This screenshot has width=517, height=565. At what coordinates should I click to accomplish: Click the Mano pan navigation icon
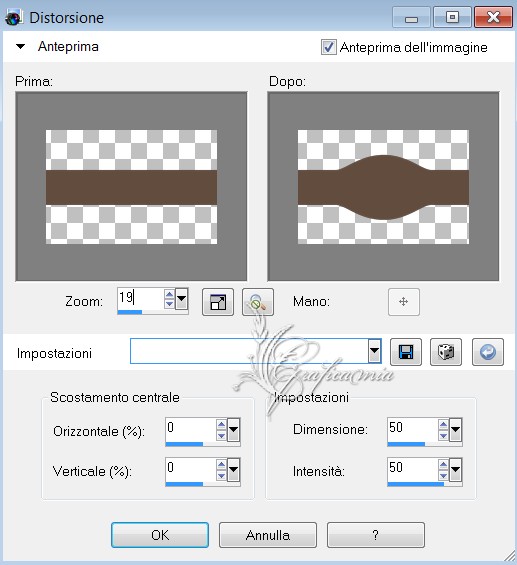pos(404,302)
